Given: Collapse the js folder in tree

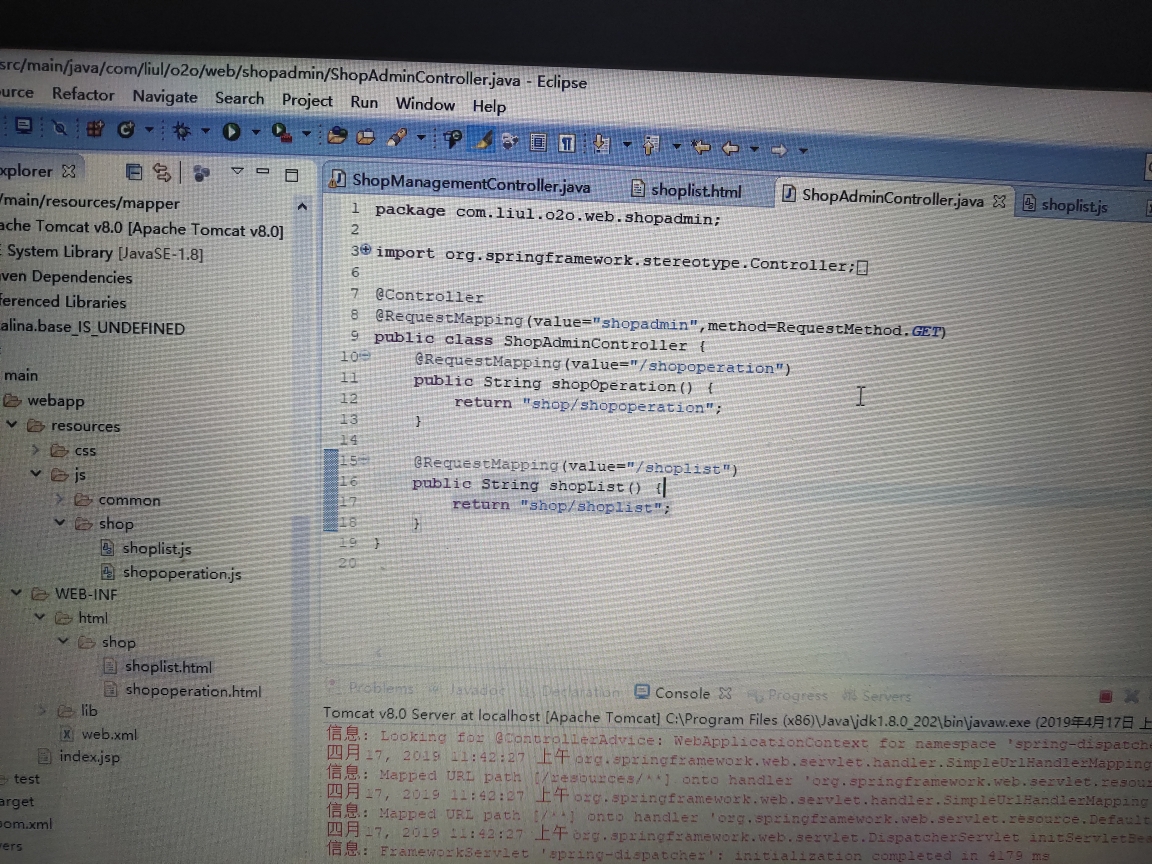Looking at the screenshot, I should pos(35,474).
